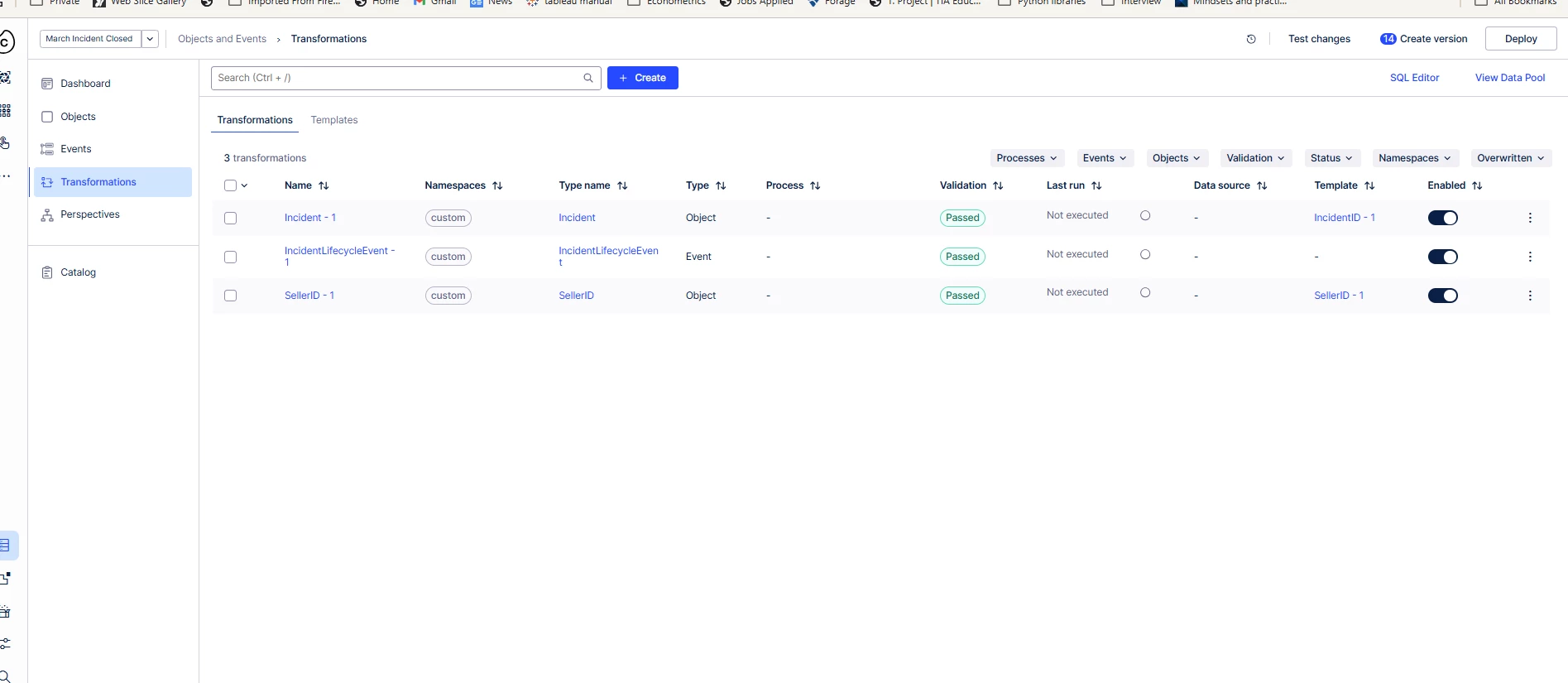
Task: Sort table by Namespaces column arrows
Action: 497,185
